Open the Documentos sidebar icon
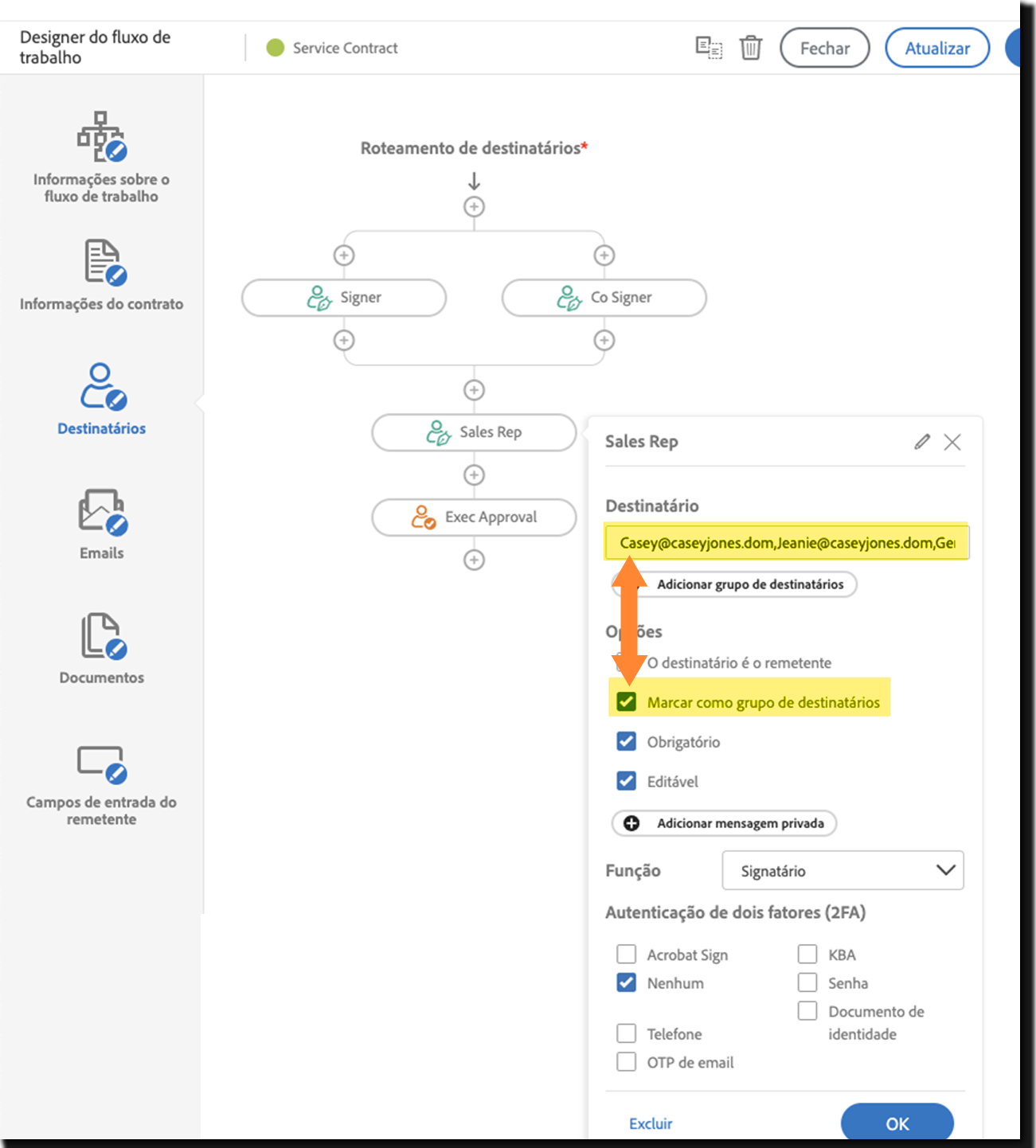 point(101,641)
